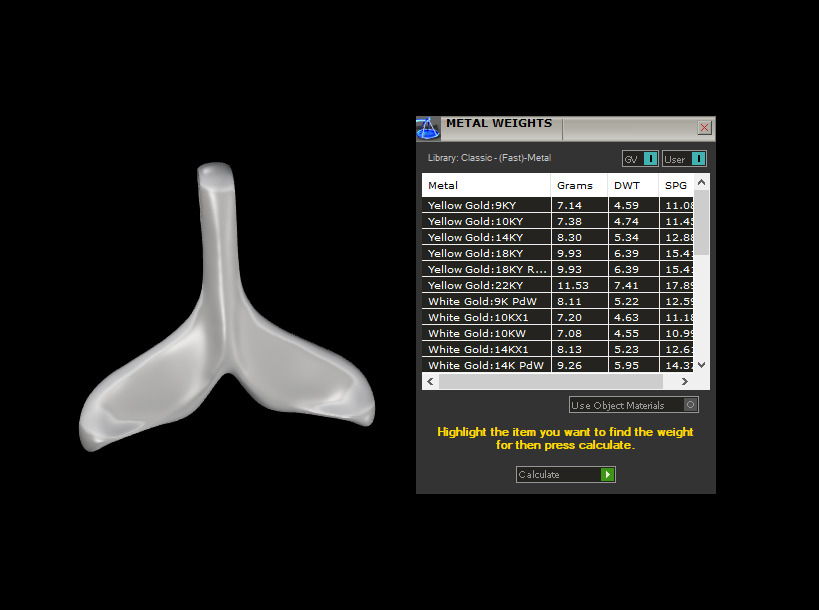Select the Yellow Gold:14KY row
The width and height of the screenshot is (819, 610).
pos(558,237)
